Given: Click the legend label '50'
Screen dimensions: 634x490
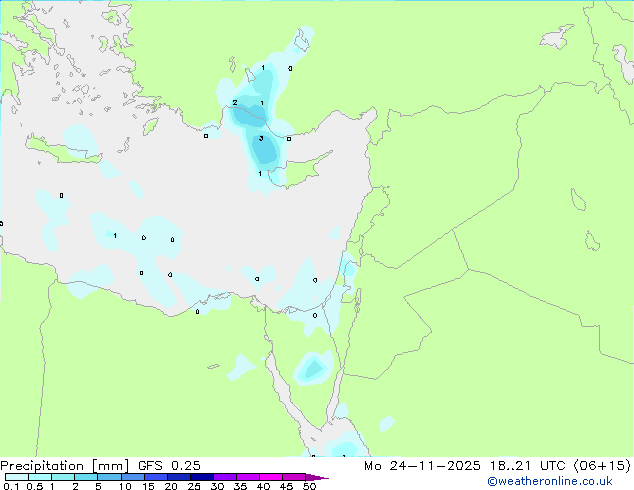Looking at the screenshot, I should coord(309,486).
